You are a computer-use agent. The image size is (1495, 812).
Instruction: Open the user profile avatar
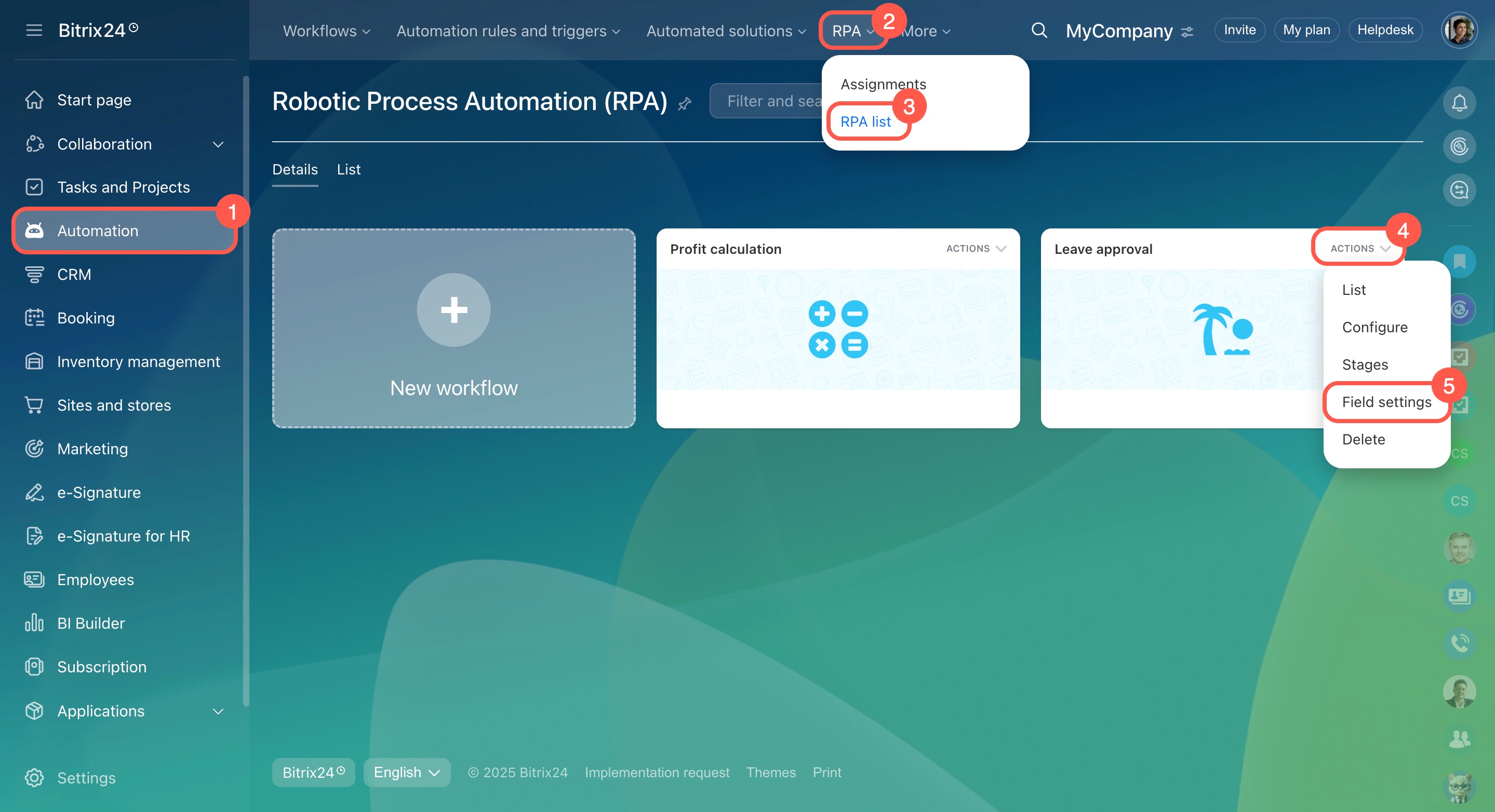tap(1459, 30)
